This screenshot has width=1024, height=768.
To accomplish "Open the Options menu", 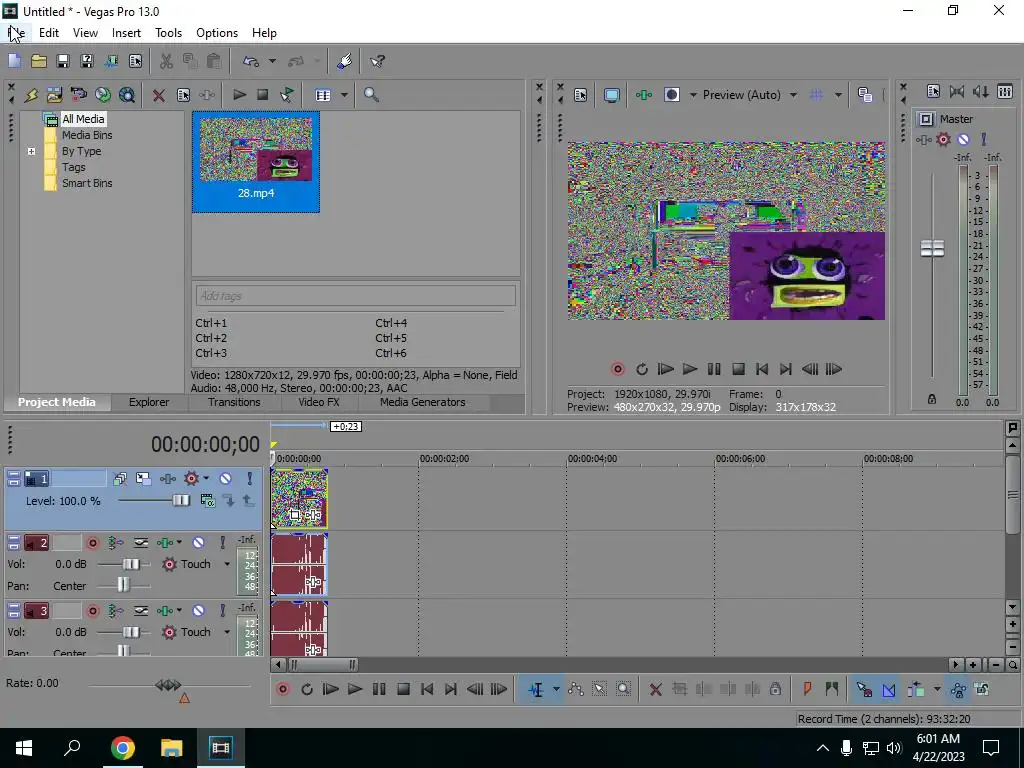I will tap(217, 33).
